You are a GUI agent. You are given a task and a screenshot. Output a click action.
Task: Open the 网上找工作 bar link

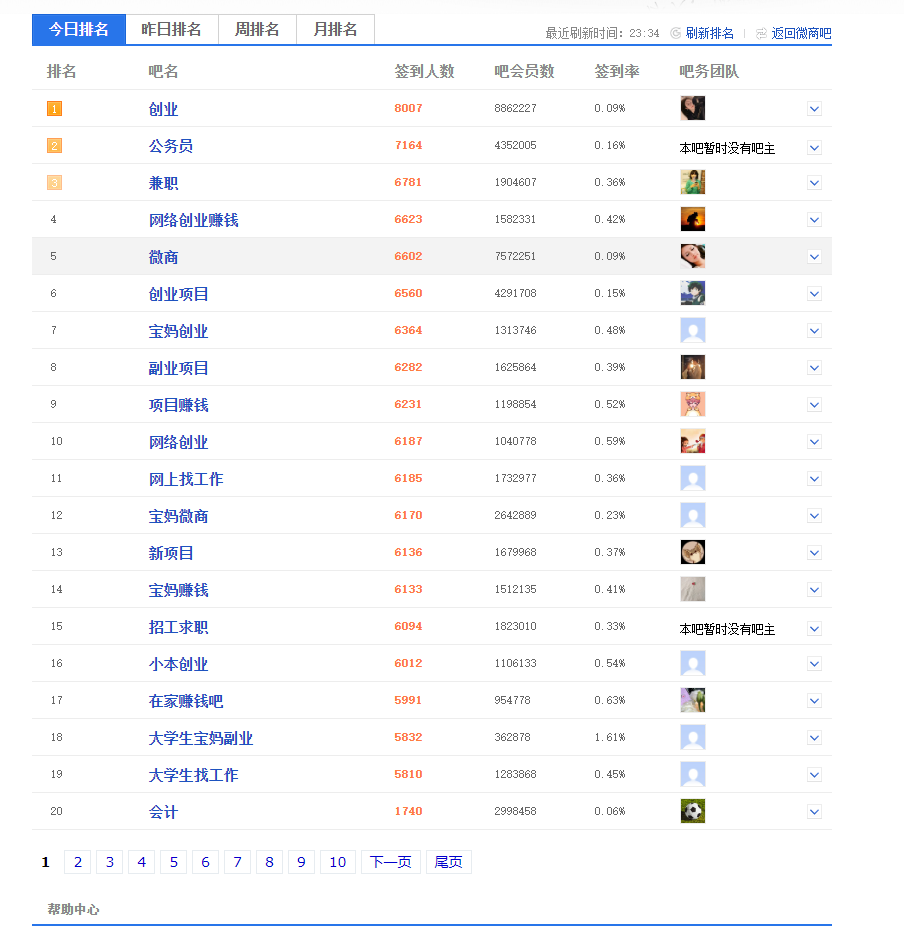(x=186, y=479)
